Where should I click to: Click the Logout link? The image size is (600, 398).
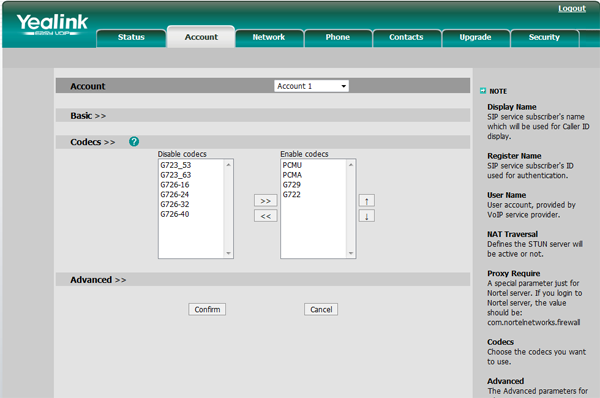pos(572,8)
